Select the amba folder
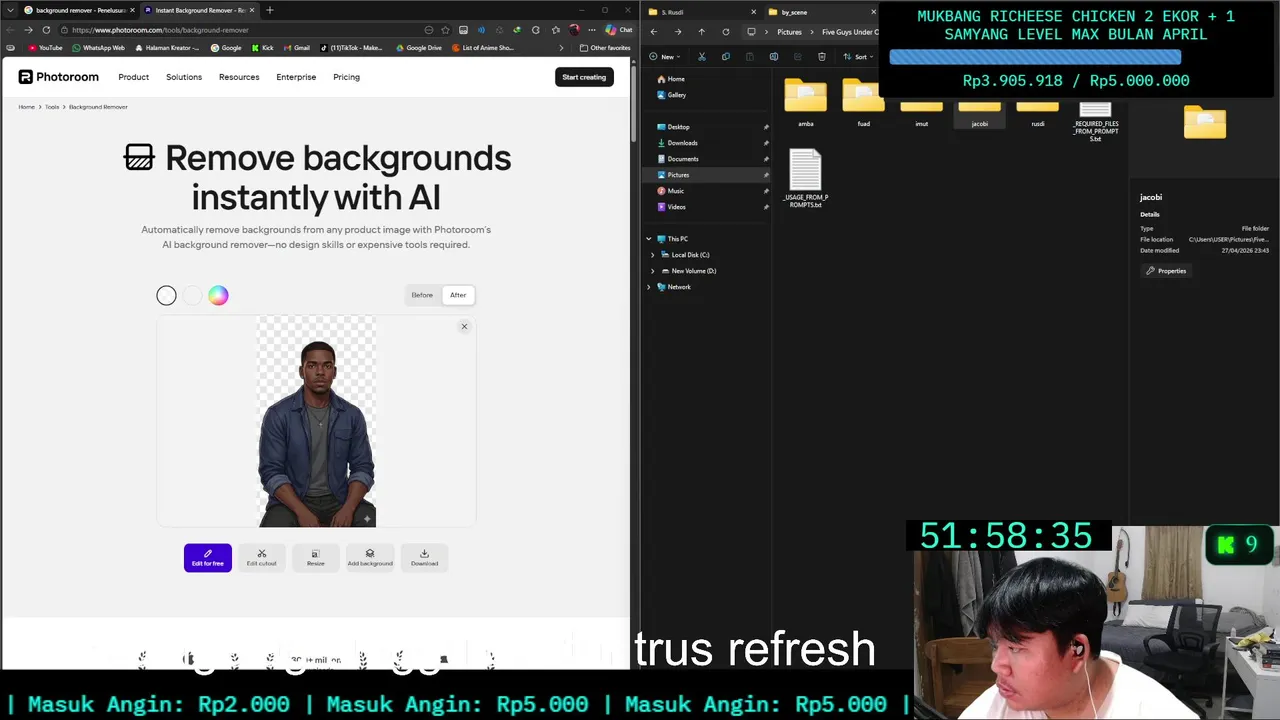The width and height of the screenshot is (1280, 720). [x=805, y=104]
